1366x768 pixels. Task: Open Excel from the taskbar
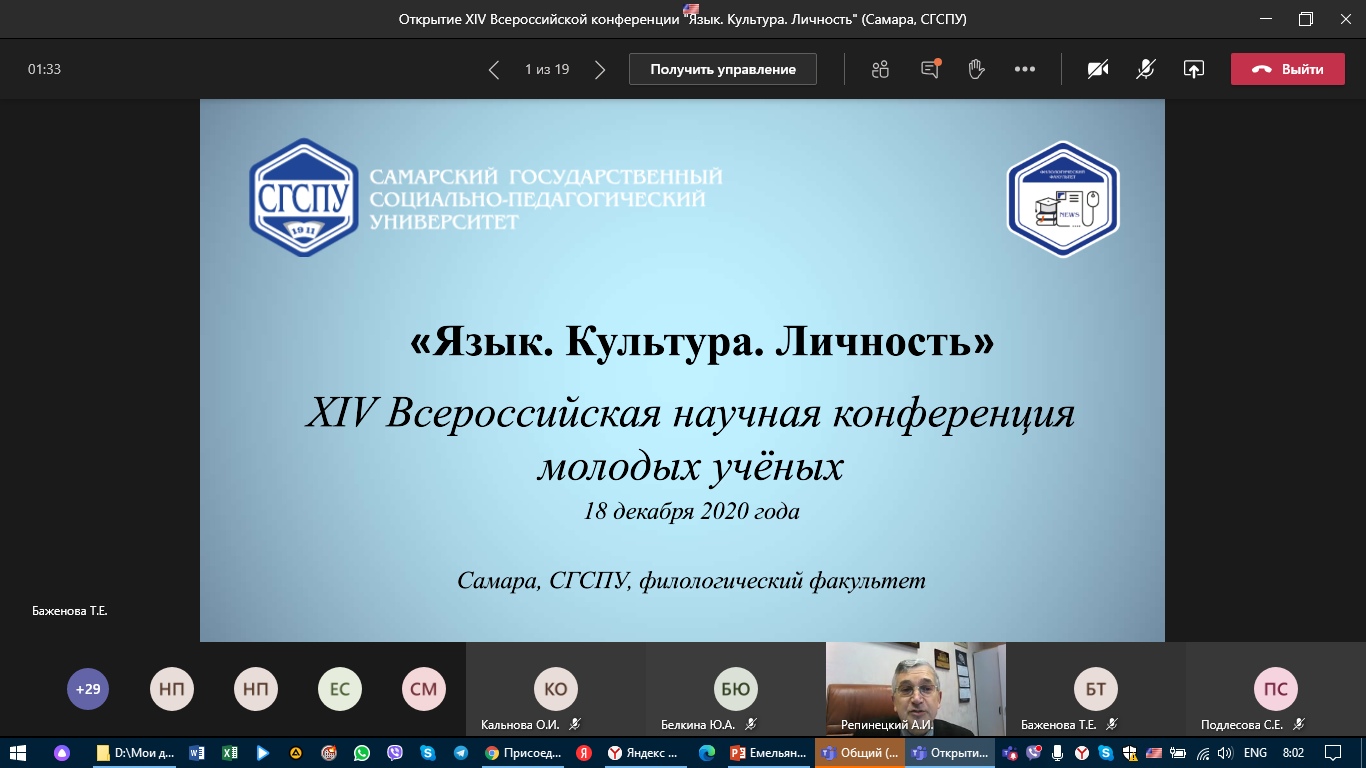229,753
